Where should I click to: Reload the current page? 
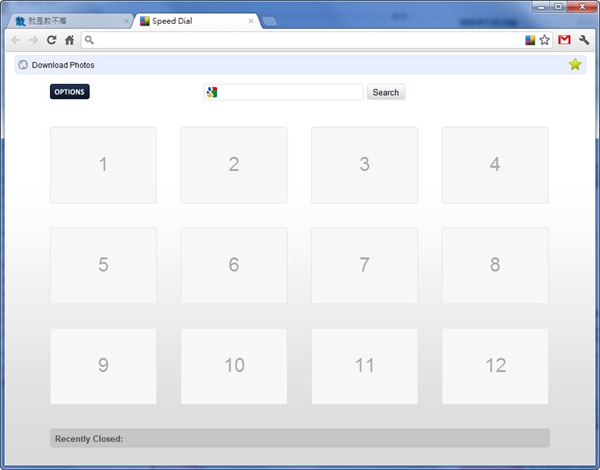[52, 40]
